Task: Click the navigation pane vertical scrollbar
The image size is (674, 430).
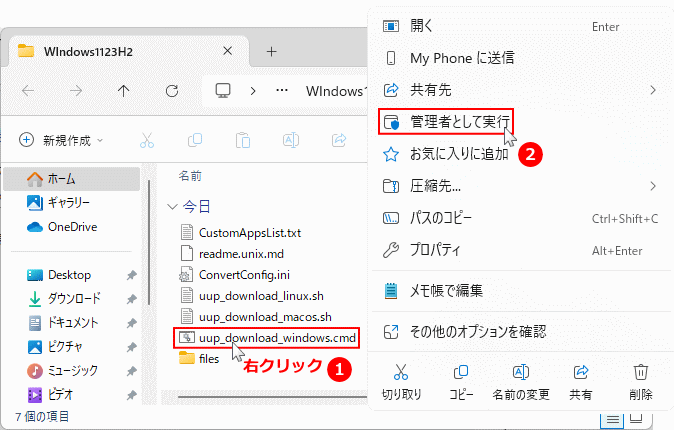Action: [x=149, y=242]
